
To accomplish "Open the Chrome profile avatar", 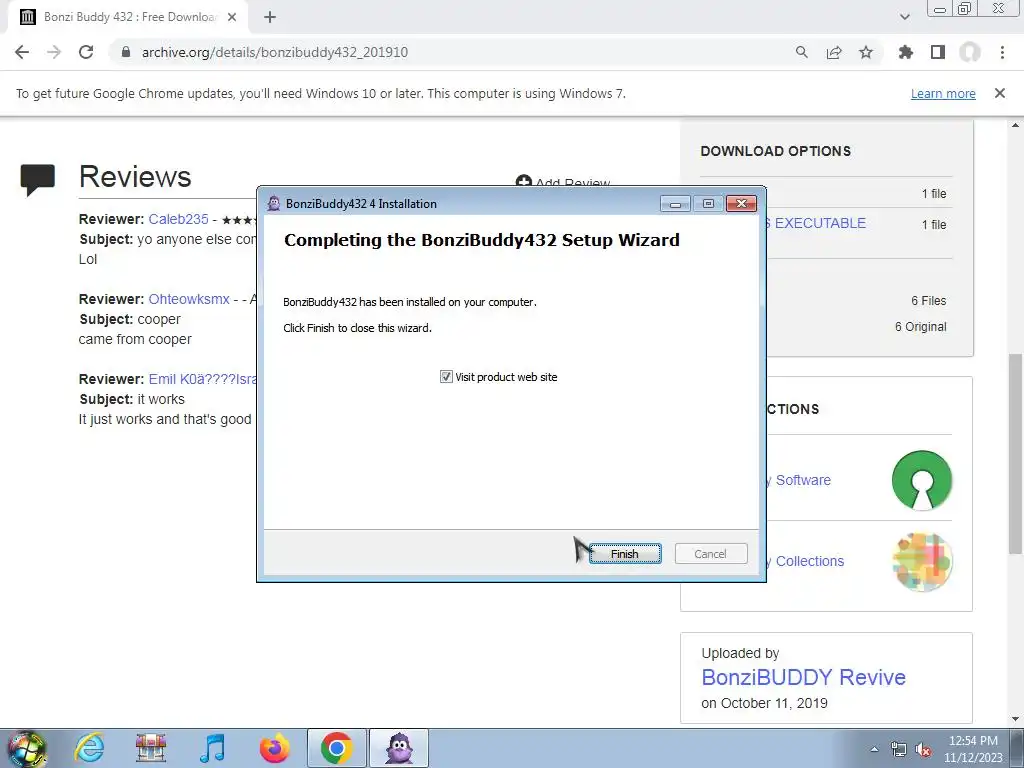I will pos(970,52).
